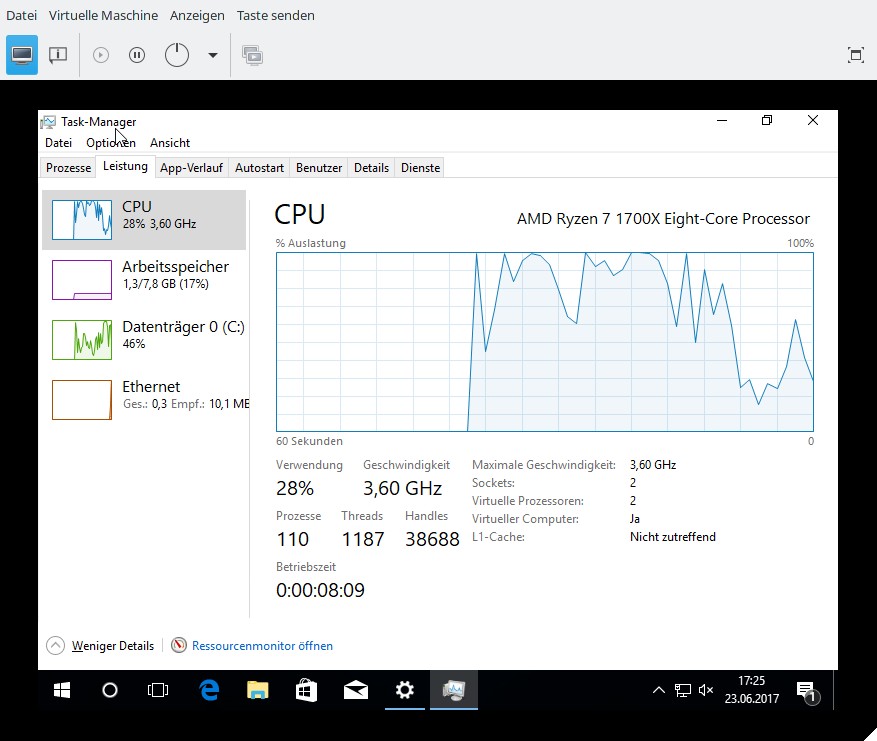Open Settings gear on taskbar

tap(404, 690)
